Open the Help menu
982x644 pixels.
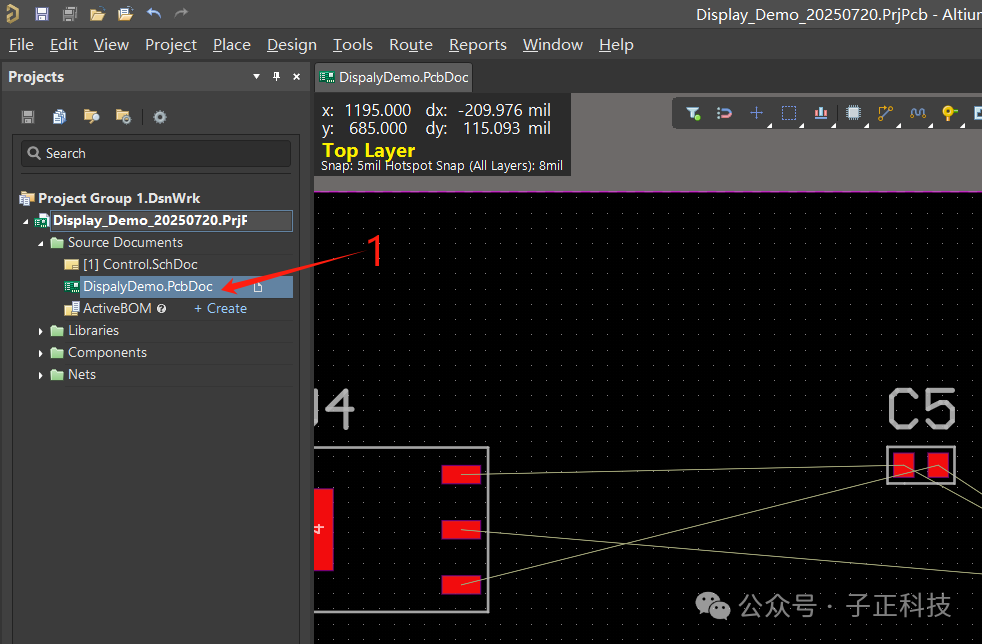tap(616, 44)
